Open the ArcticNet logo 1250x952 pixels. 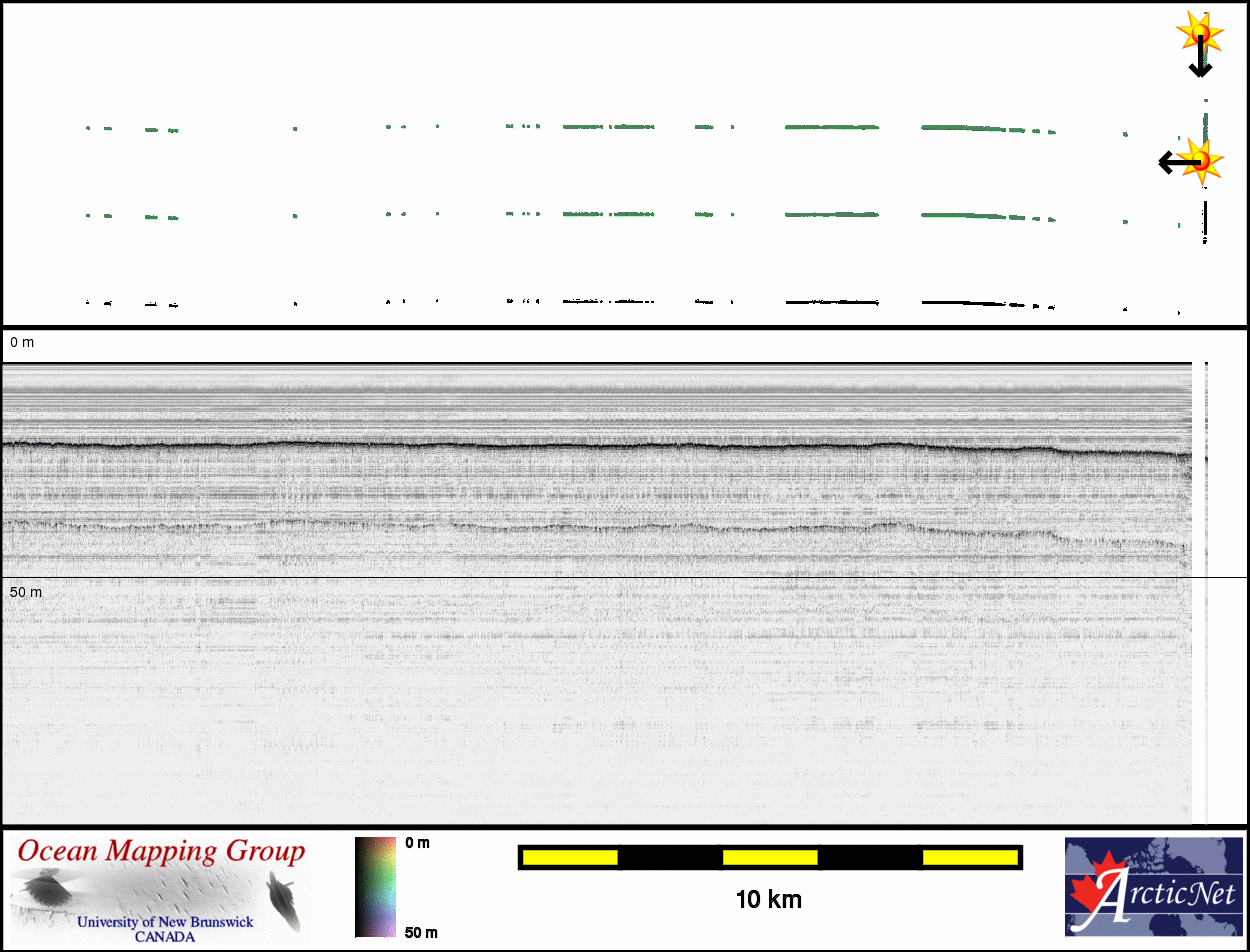[x=1153, y=887]
